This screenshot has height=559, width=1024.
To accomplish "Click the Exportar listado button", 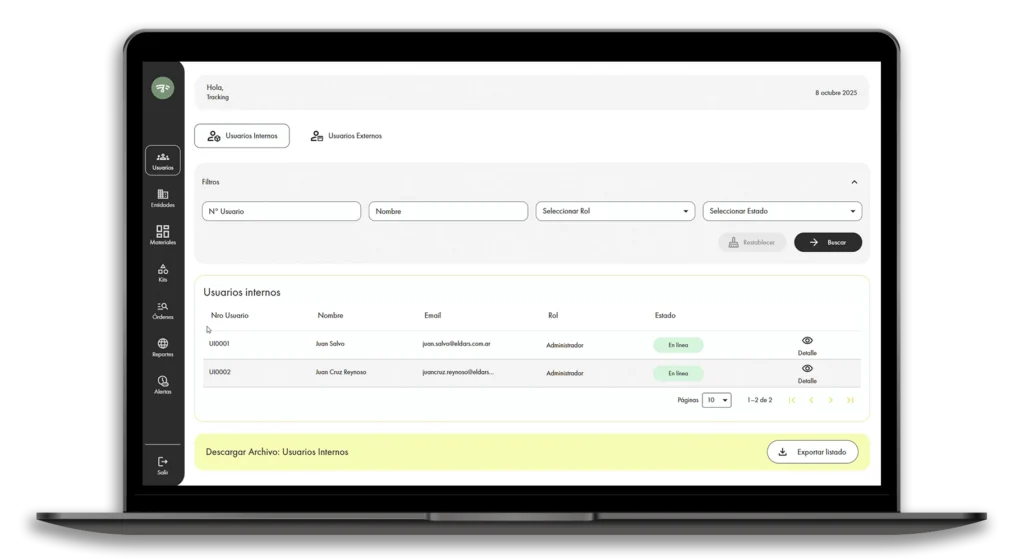I will pos(812,452).
